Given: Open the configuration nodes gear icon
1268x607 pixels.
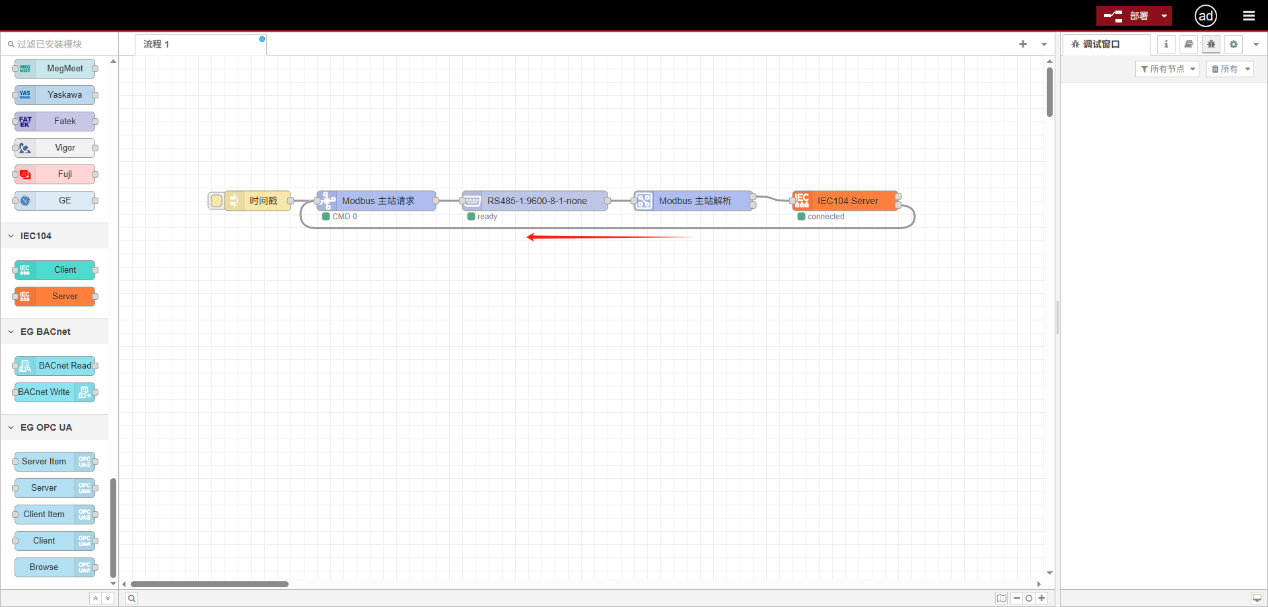Looking at the screenshot, I should click(x=1233, y=44).
